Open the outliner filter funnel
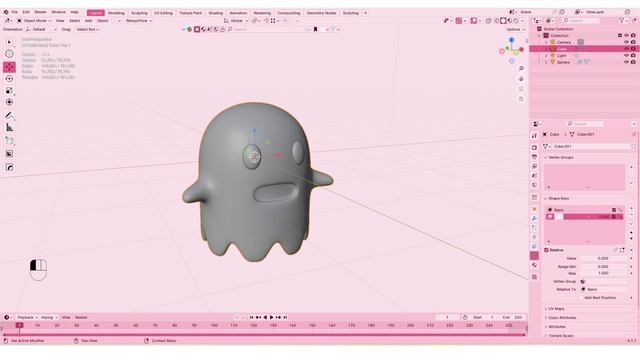This screenshot has height=360, width=640. point(622,20)
